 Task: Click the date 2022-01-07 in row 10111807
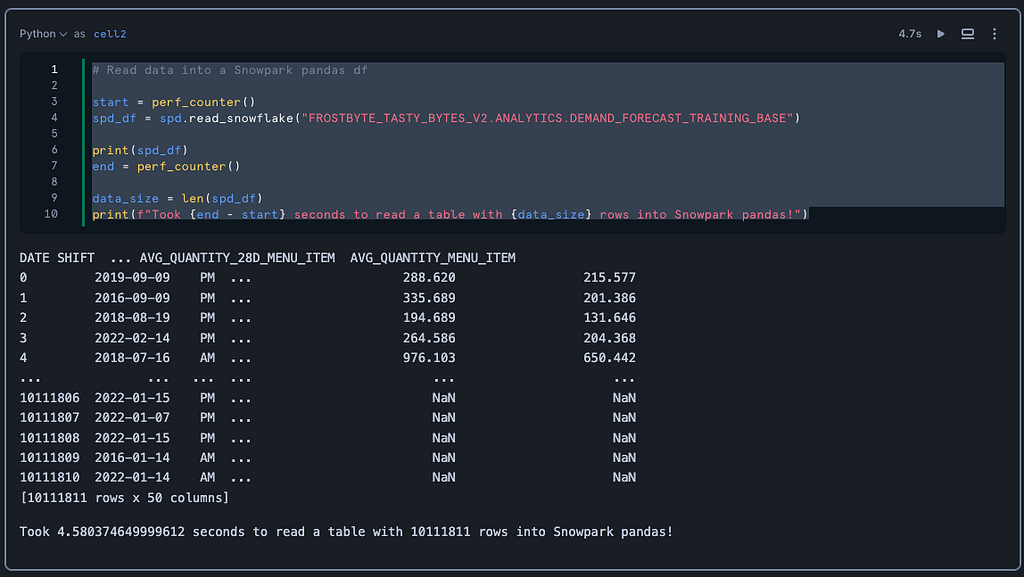(132, 418)
